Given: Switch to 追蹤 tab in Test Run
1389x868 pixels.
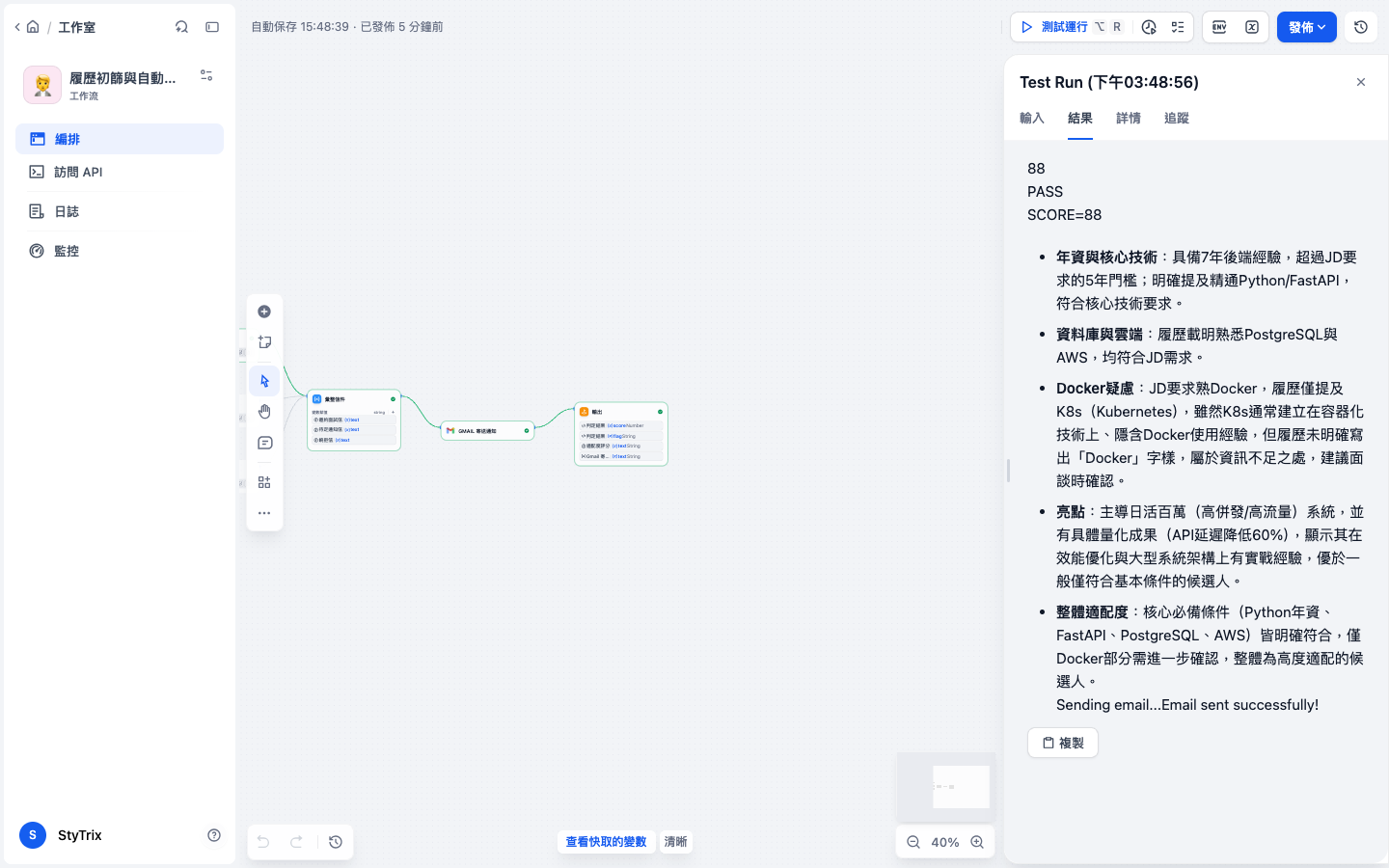Looking at the screenshot, I should pos(1177,118).
